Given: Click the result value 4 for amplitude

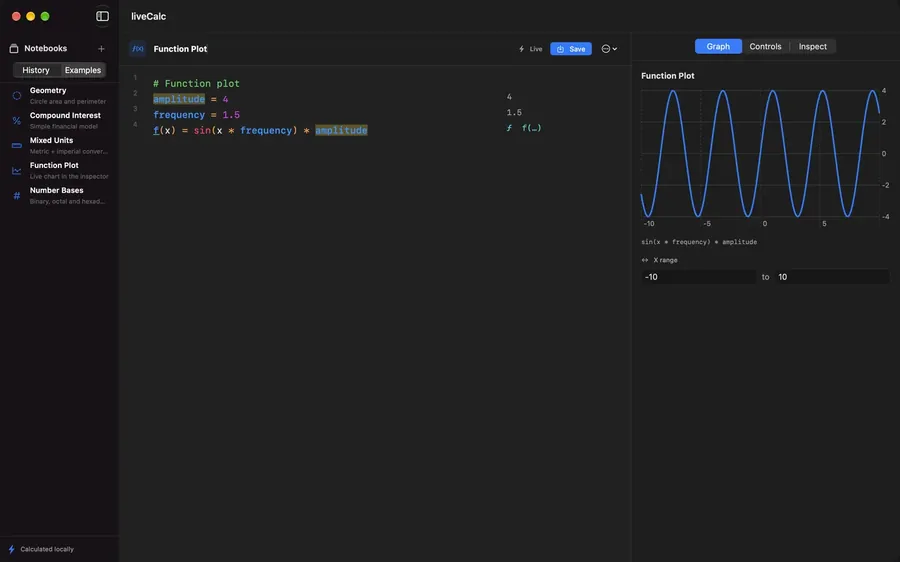Looking at the screenshot, I should (509, 97).
